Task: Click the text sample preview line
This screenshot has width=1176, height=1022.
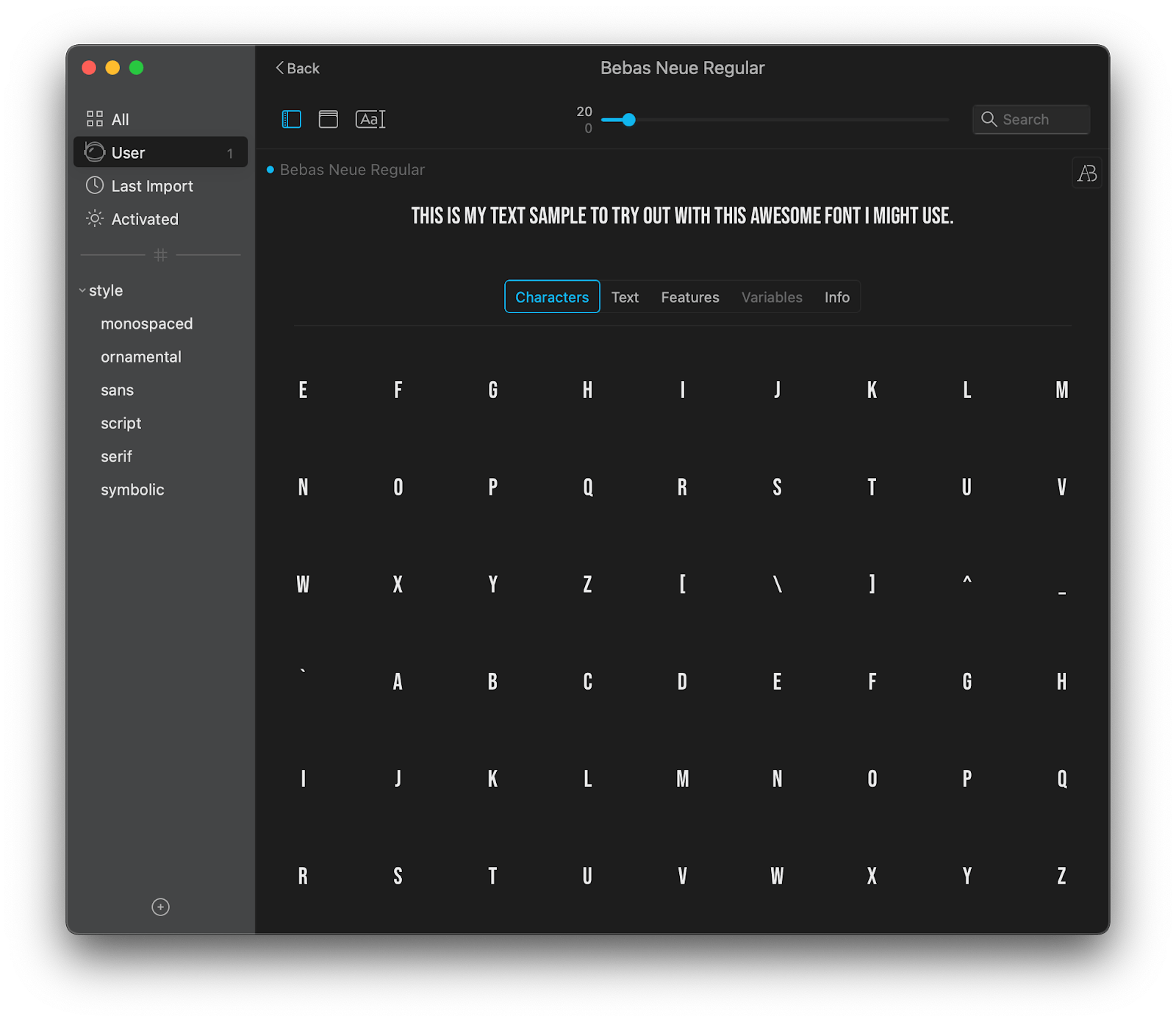Action: (682, 216)
